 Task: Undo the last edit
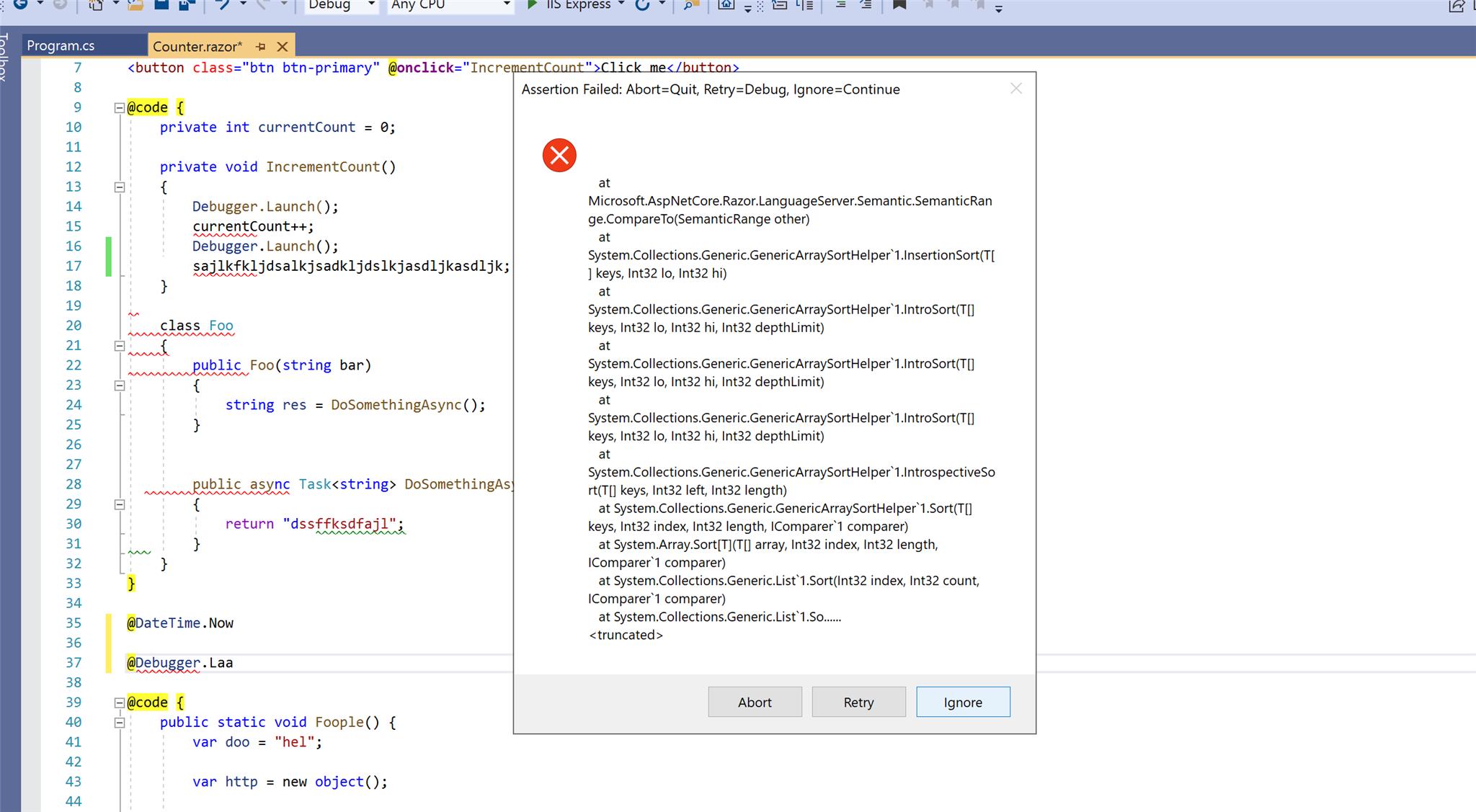[x=222, y=6]
